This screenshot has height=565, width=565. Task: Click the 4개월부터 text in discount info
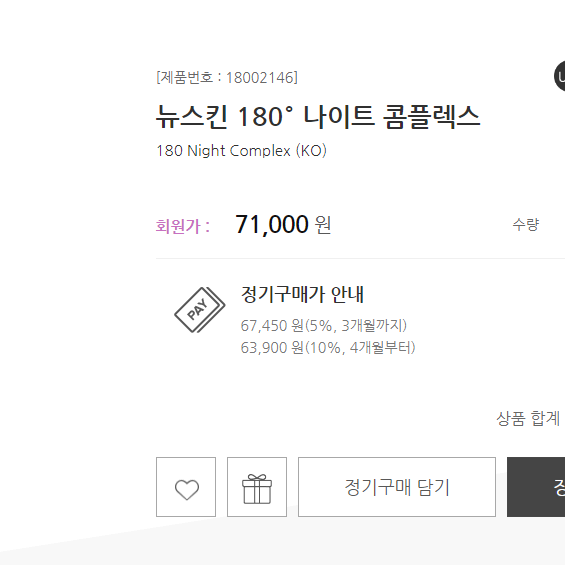[x=382, y=348]
